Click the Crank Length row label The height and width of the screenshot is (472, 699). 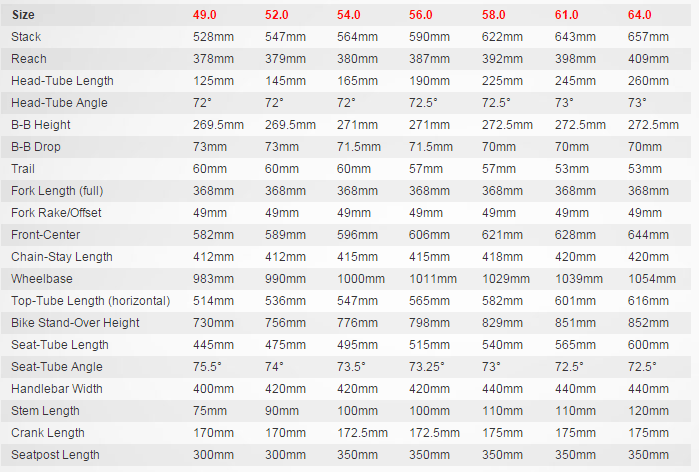(x=47, y=433)
